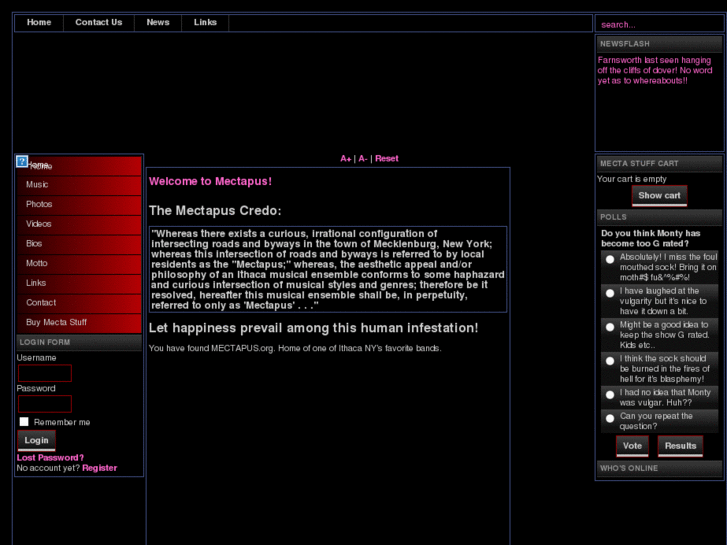Open the Welcome to Mectapus! heading link
The image size is (727, 545).
pos(210,181)
